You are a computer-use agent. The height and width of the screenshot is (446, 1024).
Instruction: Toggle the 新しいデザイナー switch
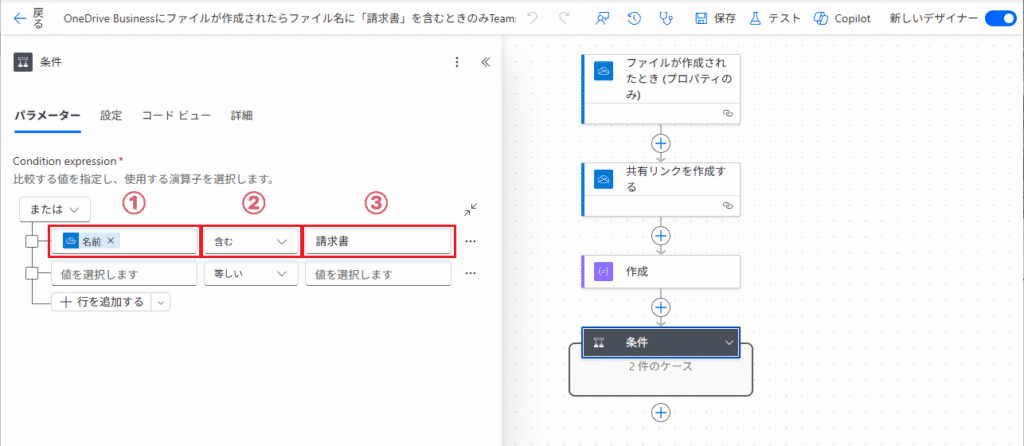click(x=999, y=18)
